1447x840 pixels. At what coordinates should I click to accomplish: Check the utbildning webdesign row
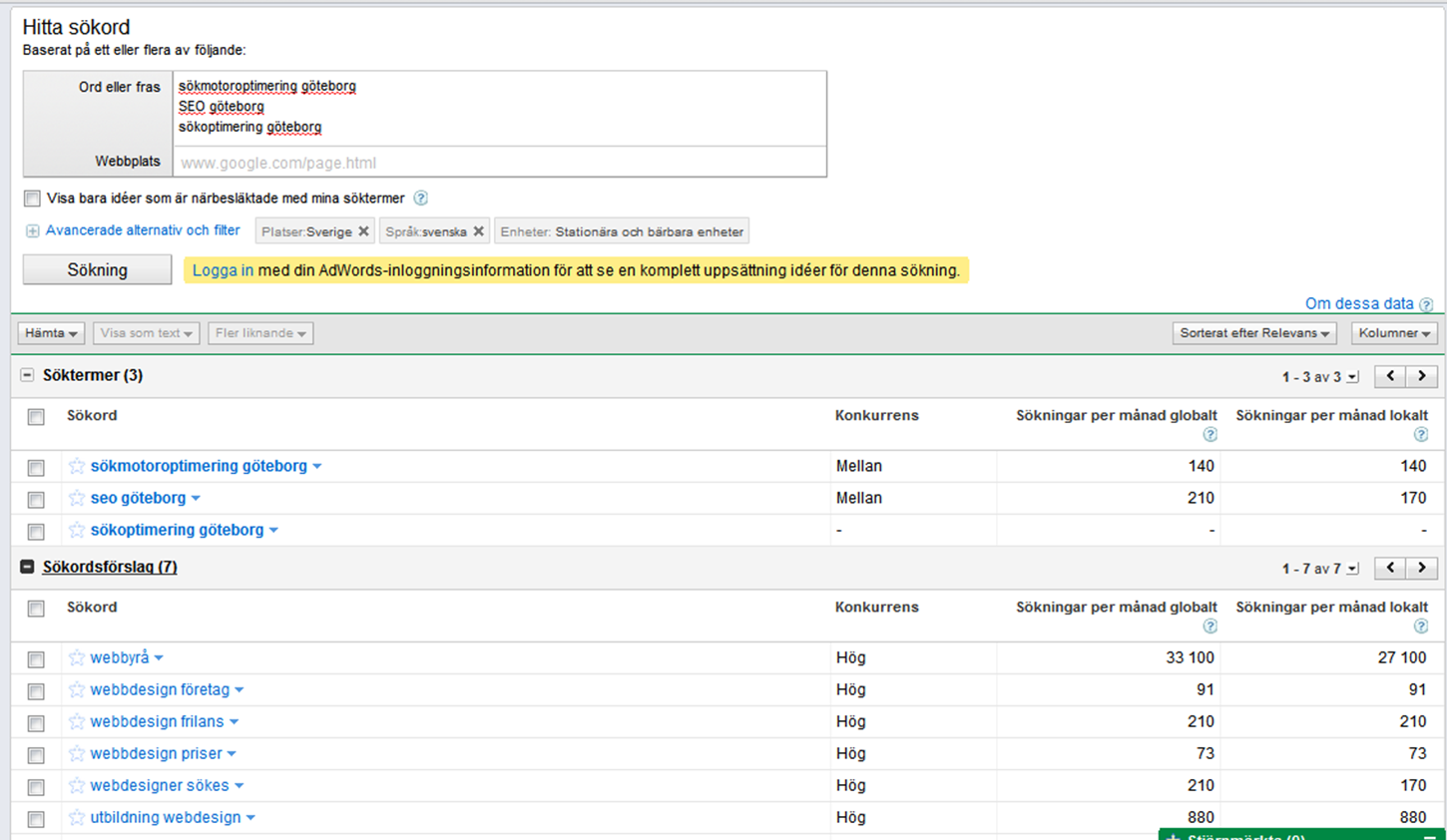[x=36, y=819]
